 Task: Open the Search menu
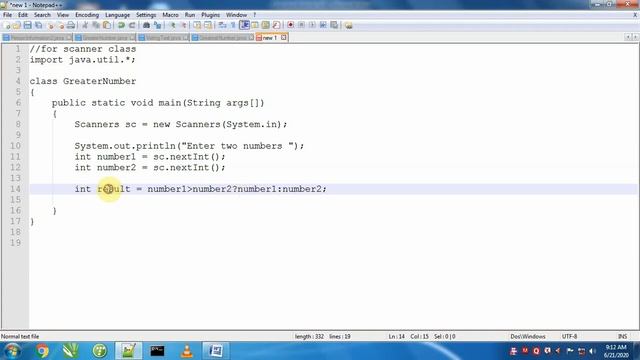pyautogui.click(x=42, y=15)
